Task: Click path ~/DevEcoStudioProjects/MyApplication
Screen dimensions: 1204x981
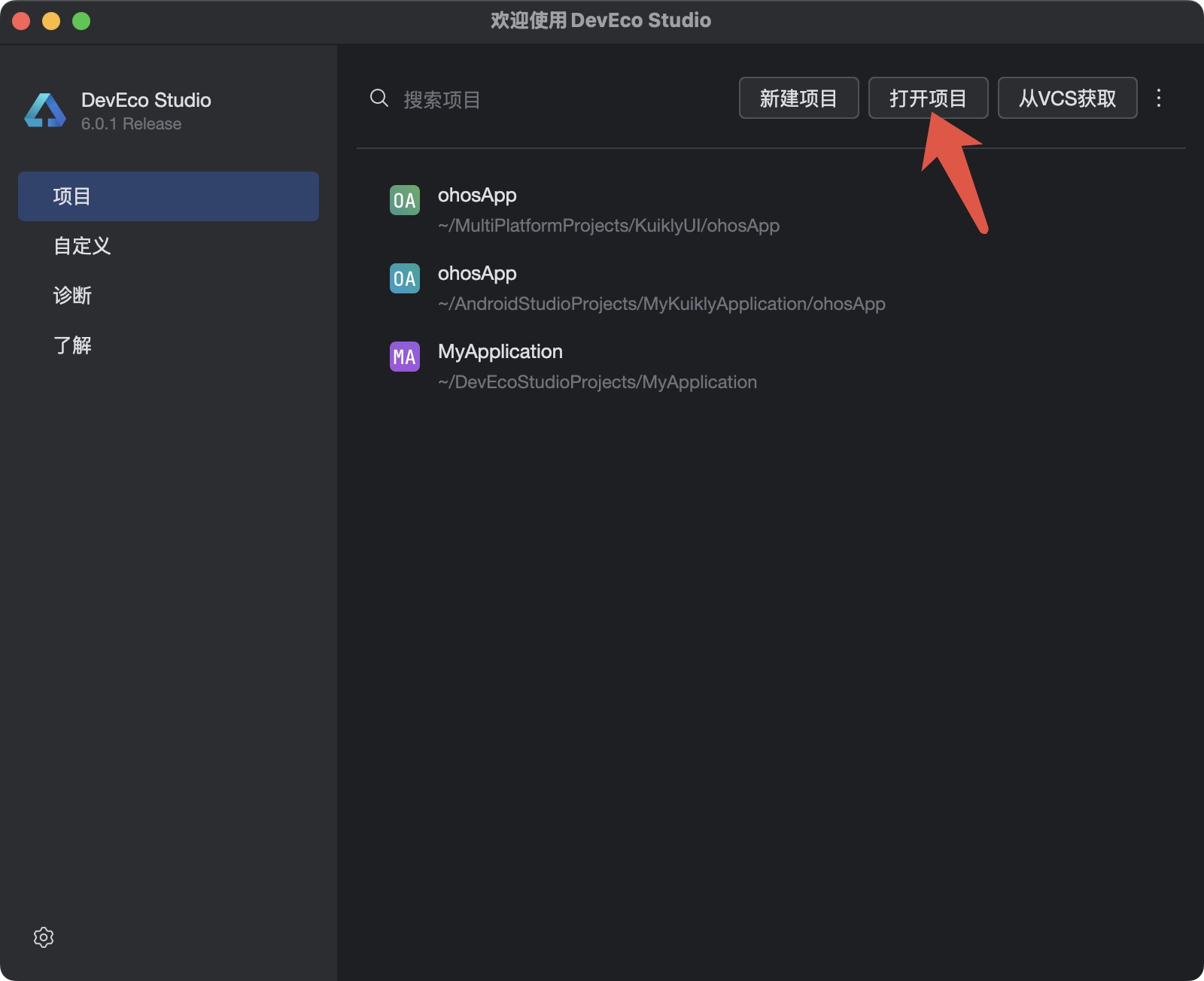Action: [597, 382]
